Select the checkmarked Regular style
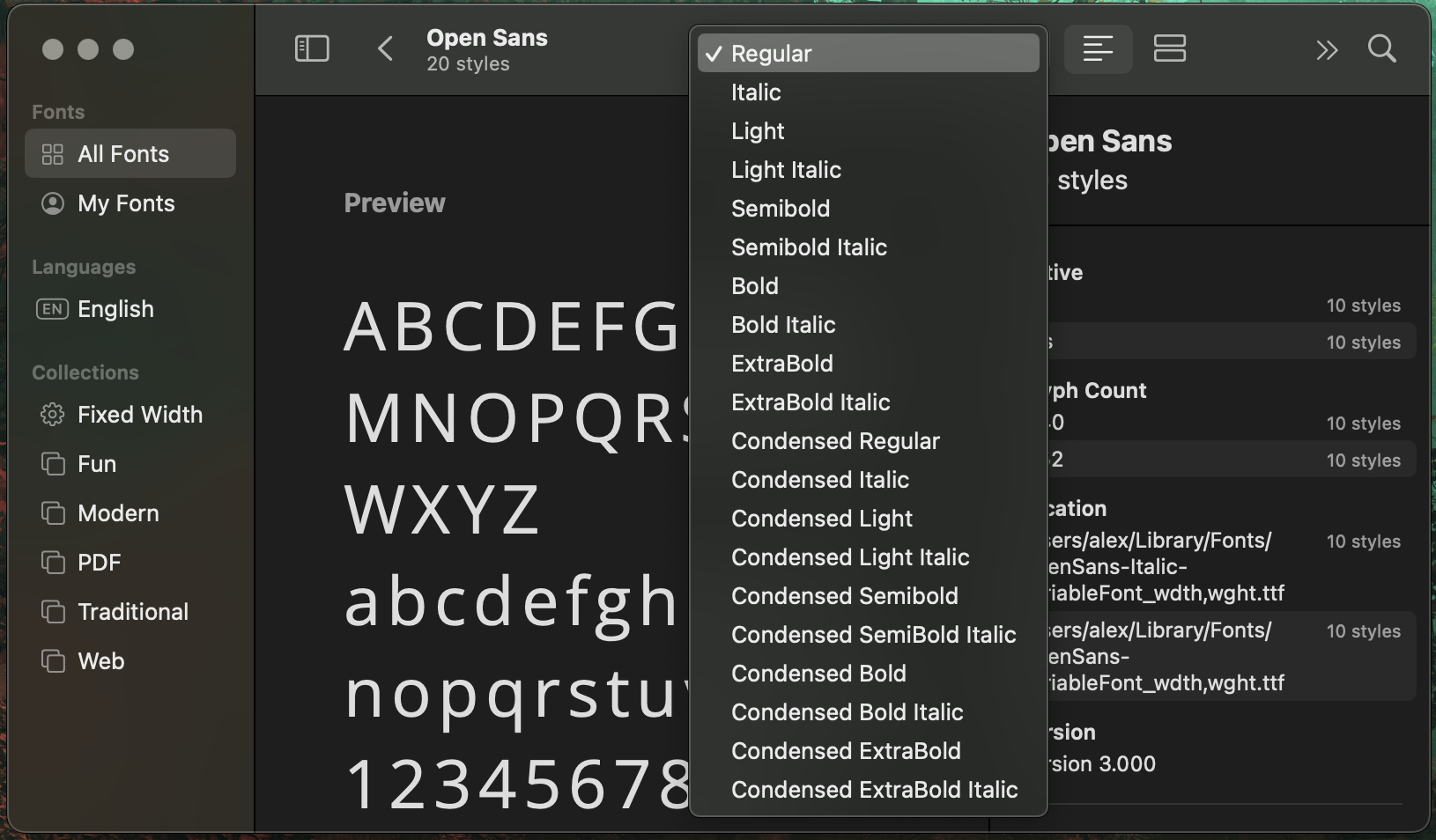Viewport: 1436px width, 840px height. click(771, 53)
